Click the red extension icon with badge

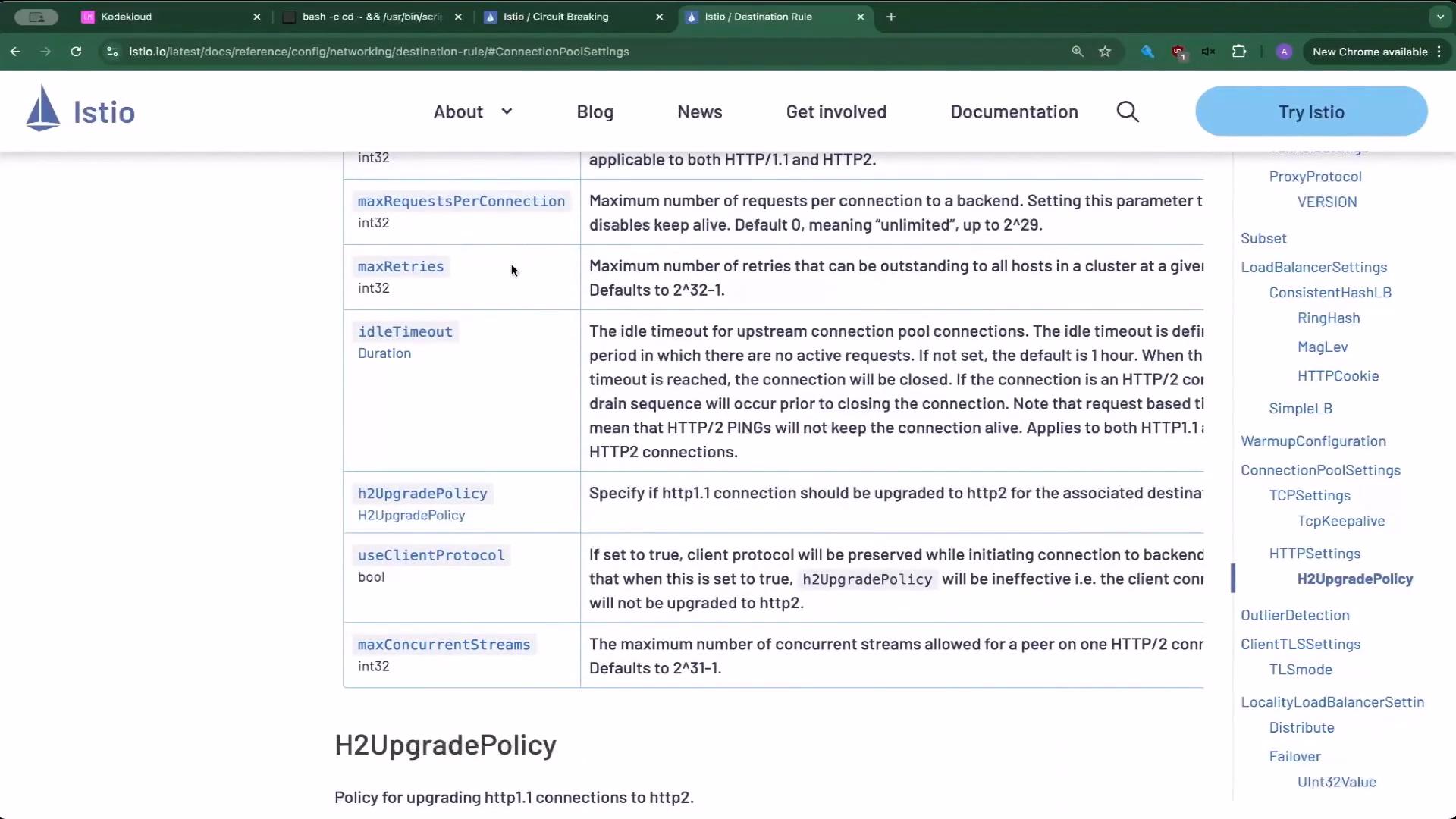coord(1178,52)
